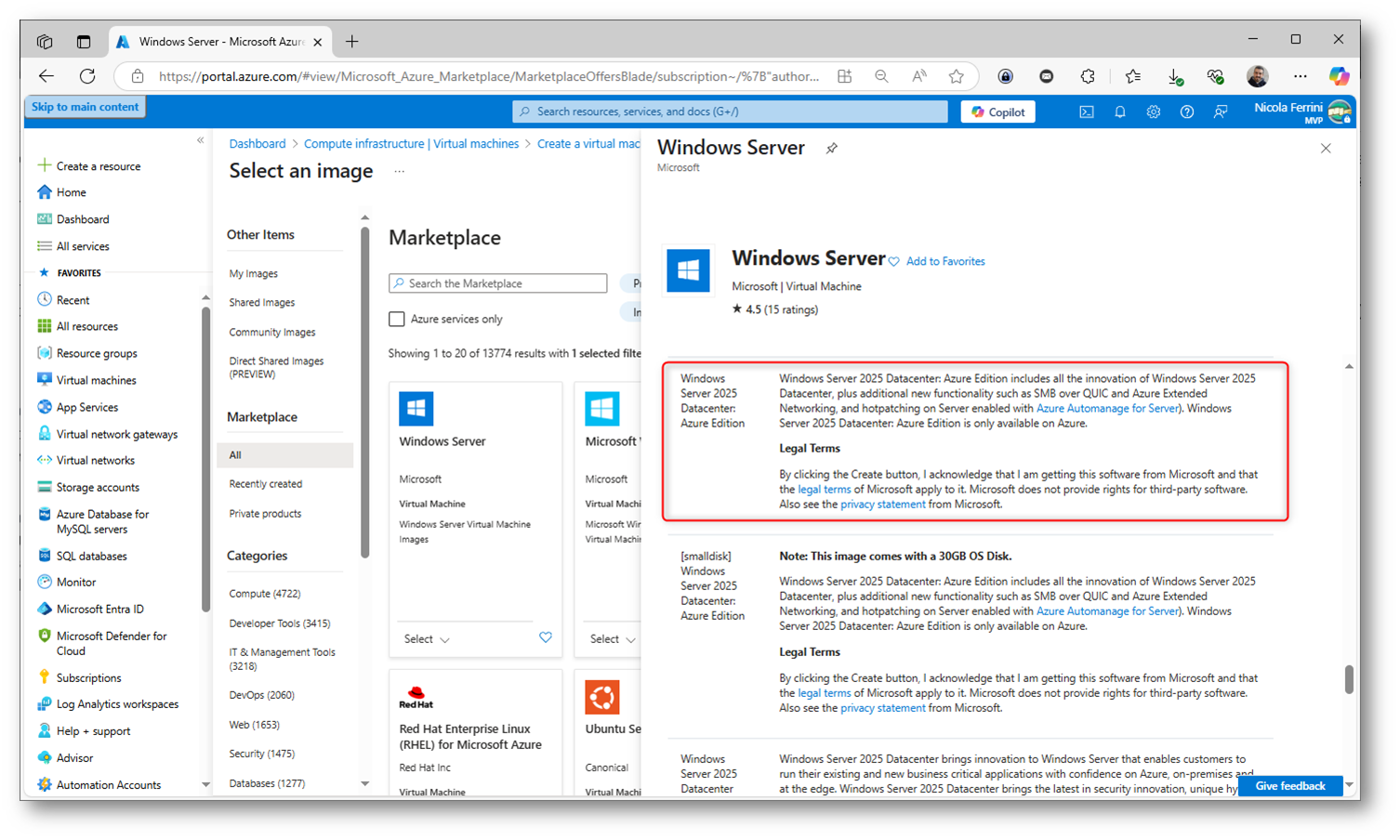Filter by Developer Tools (3415) category
Image resolution: width=1400 pixels, height=840 pixels.
pyautogui.click(x=279, y=623)
